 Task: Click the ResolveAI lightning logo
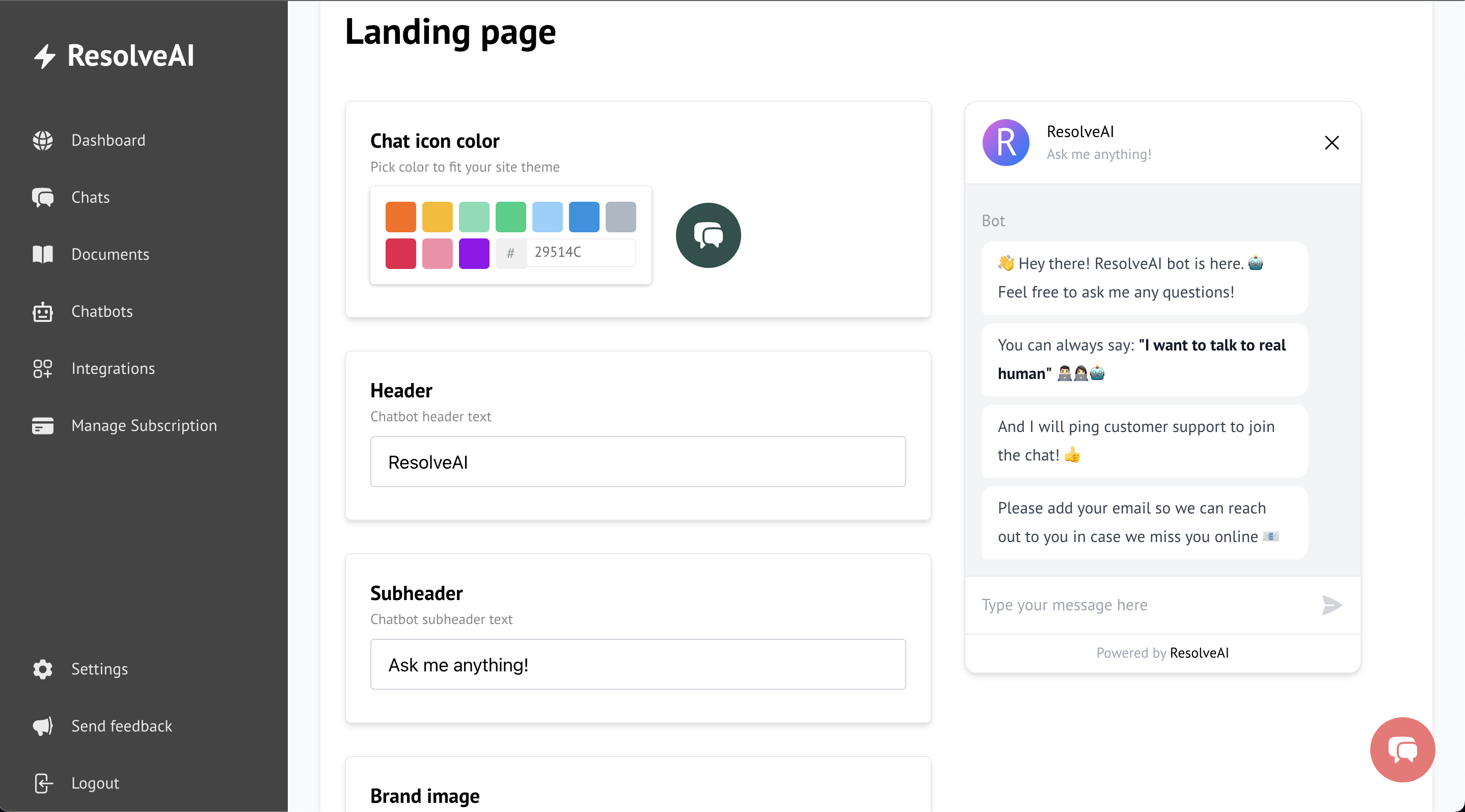pos(45,55)
